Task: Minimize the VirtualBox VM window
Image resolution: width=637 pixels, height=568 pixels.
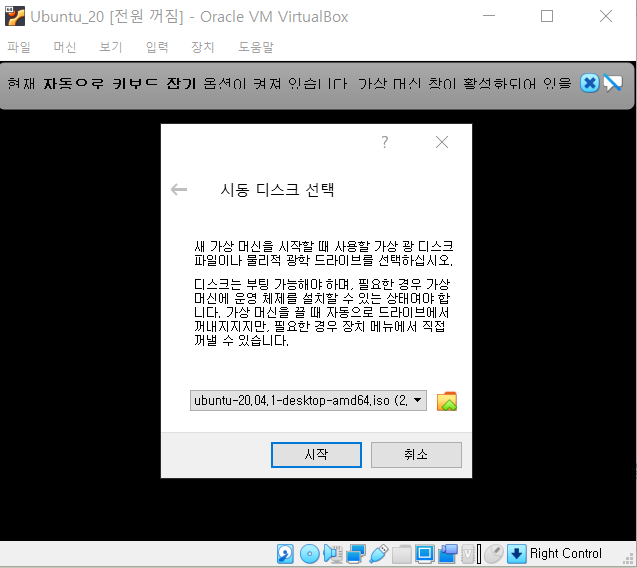Action: tap(489, 16)
